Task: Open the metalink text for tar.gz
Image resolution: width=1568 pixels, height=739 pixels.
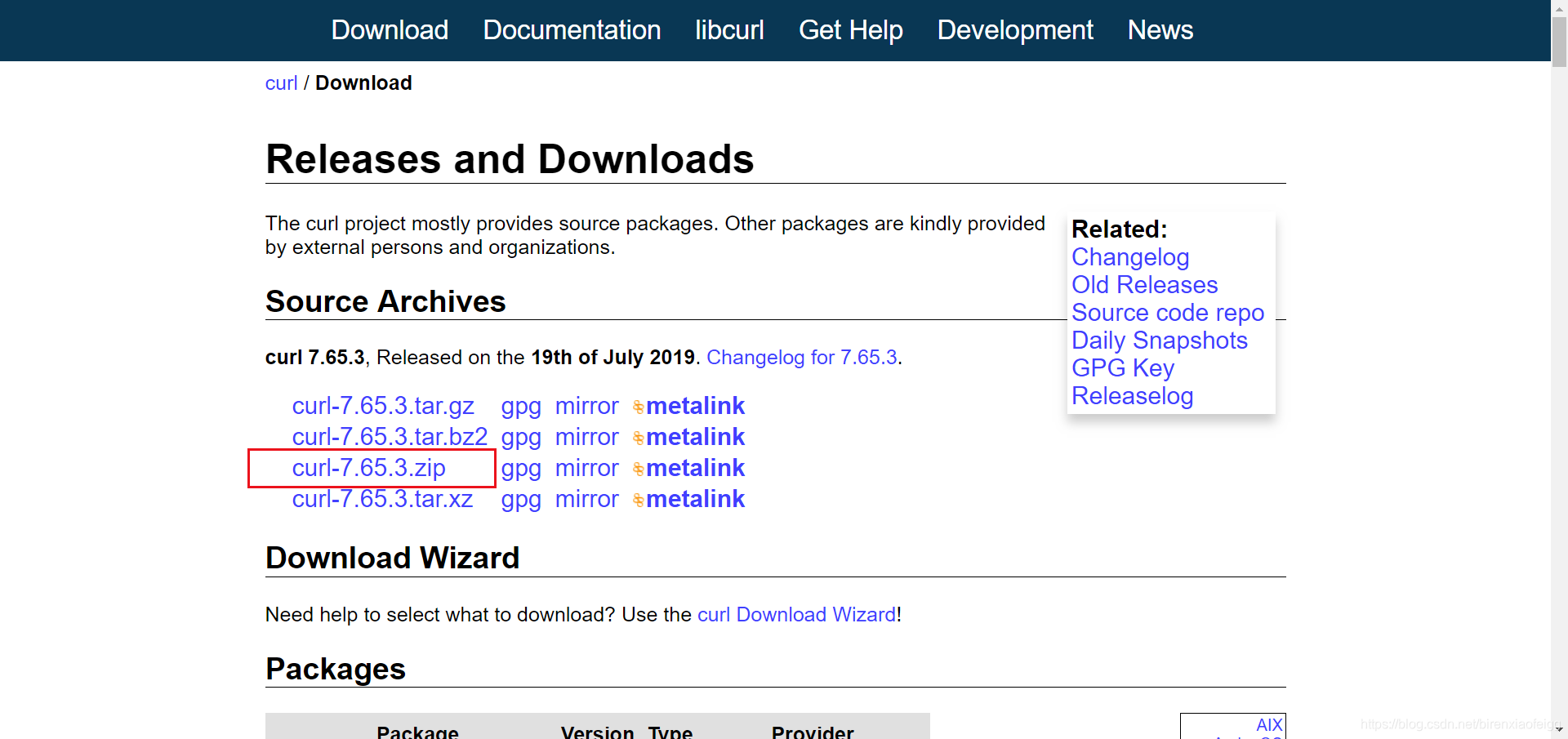Action: click(695, 406)
